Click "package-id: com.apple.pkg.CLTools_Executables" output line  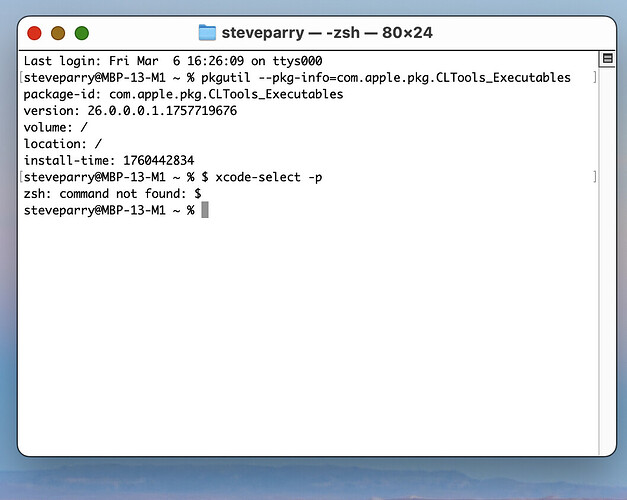click(x=183, y=94)
